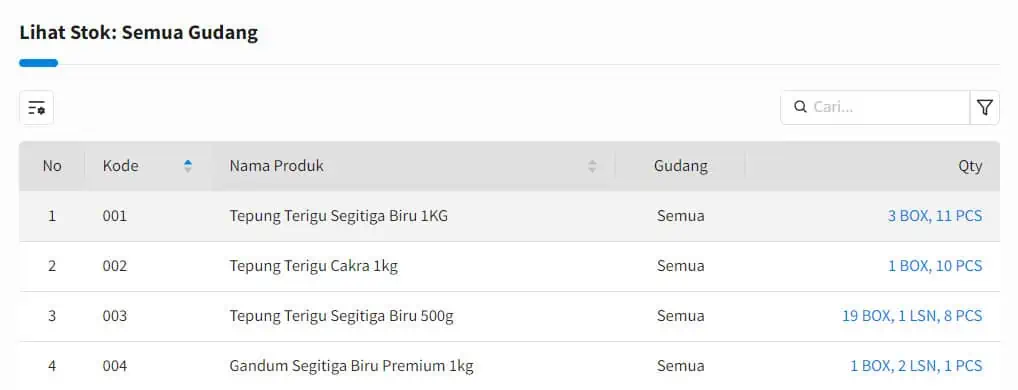
Task: Select the Gudang column header
Action: [680, 166]
